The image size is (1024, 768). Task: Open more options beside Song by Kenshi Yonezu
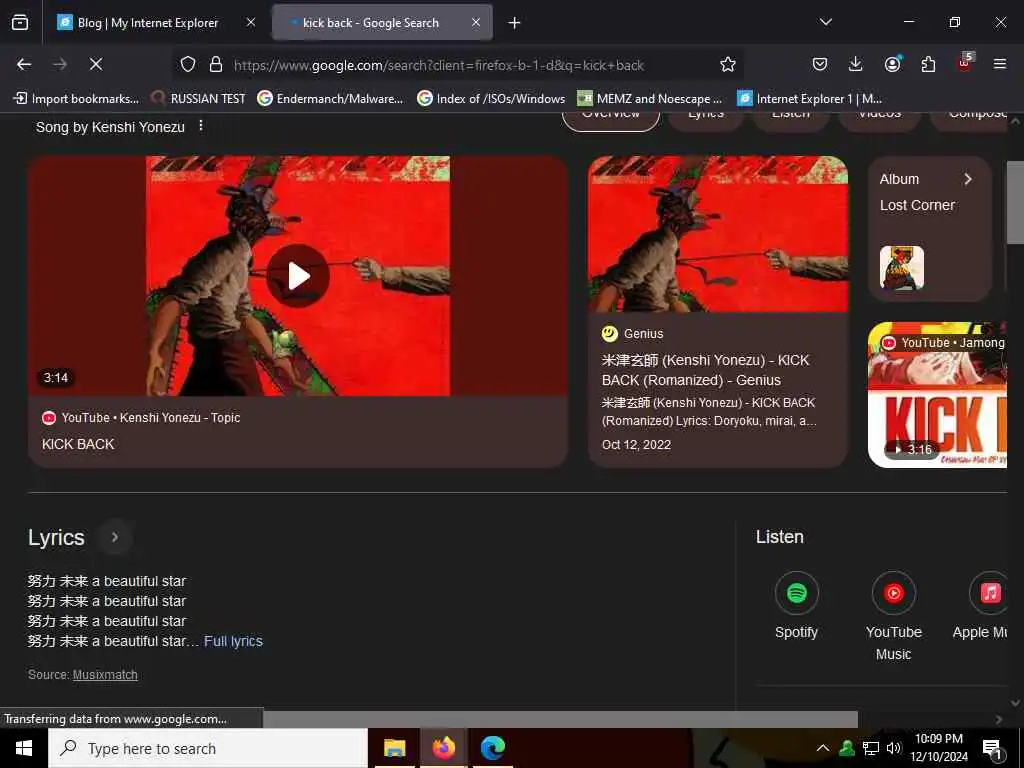pyautogui.click(x=201, y=125)
